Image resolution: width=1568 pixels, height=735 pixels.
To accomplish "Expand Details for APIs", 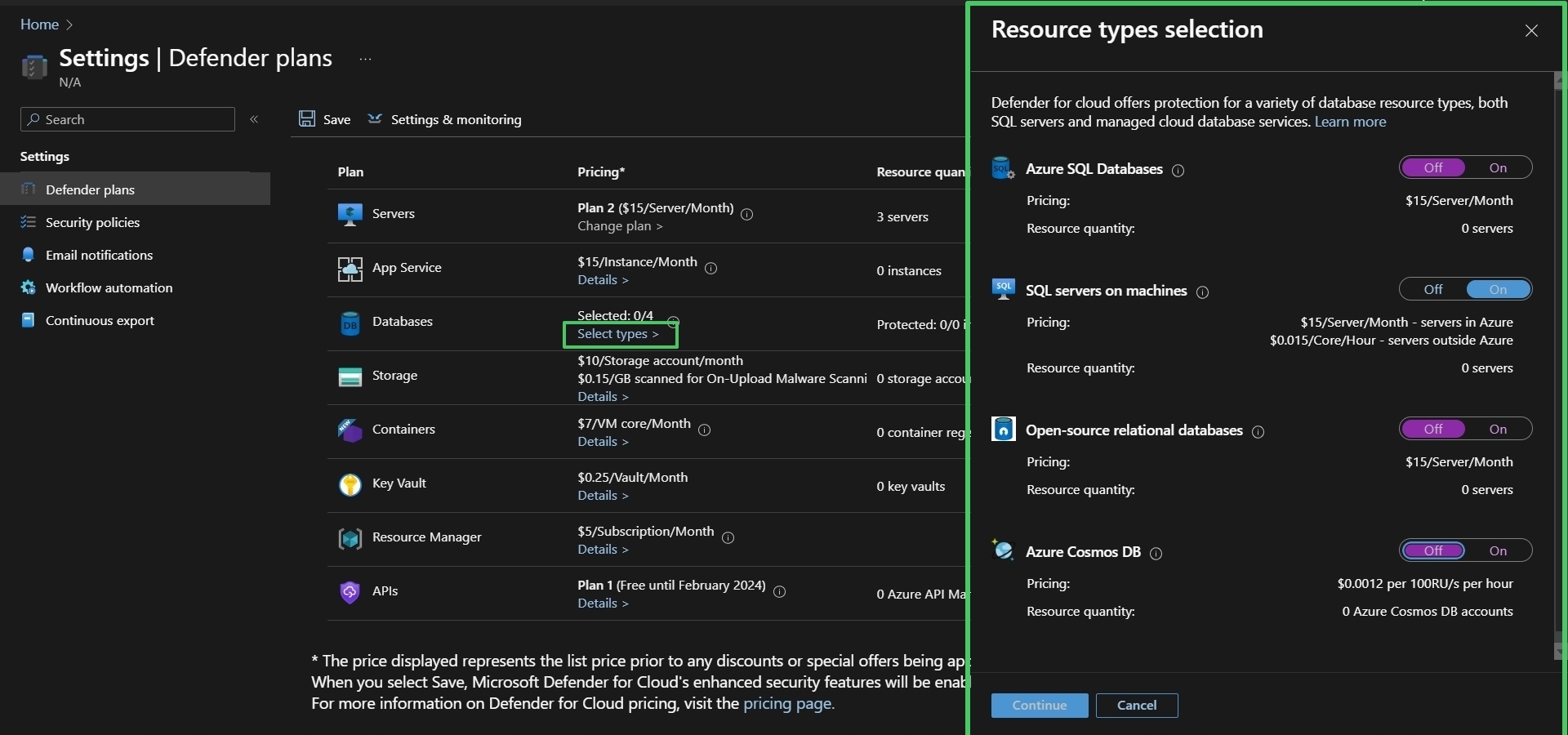I will coord(603,604).
